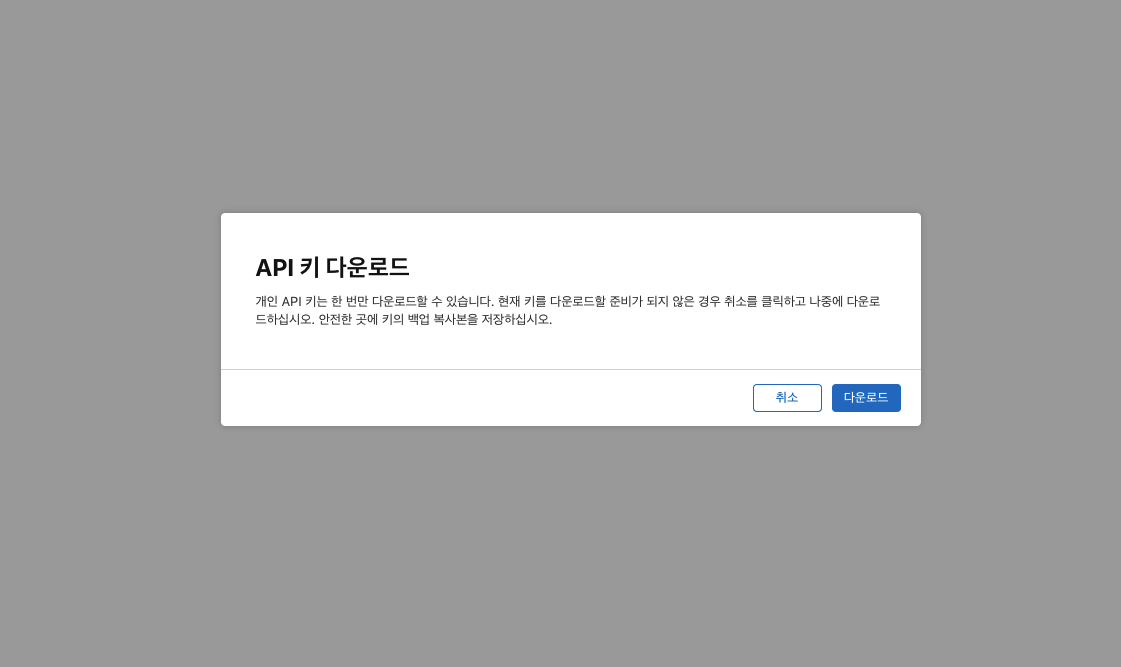Viewport: 1121px width, 667px height.
Task: Click the description line starting with '개인 API 키는'
Action: pyautogui.click(x=568, y=301)
